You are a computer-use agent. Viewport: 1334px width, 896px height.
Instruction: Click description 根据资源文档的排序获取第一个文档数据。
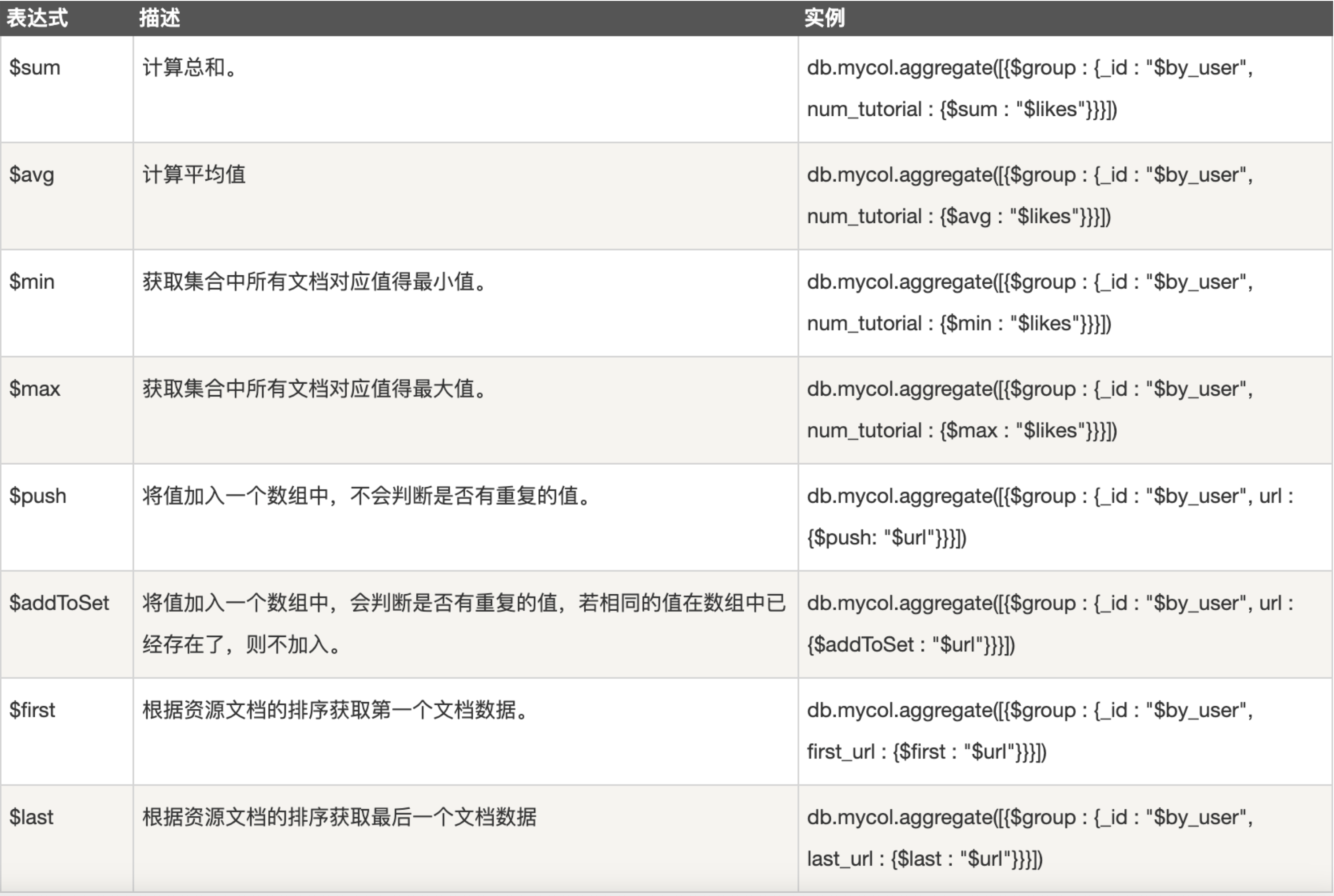click(335, 710)
